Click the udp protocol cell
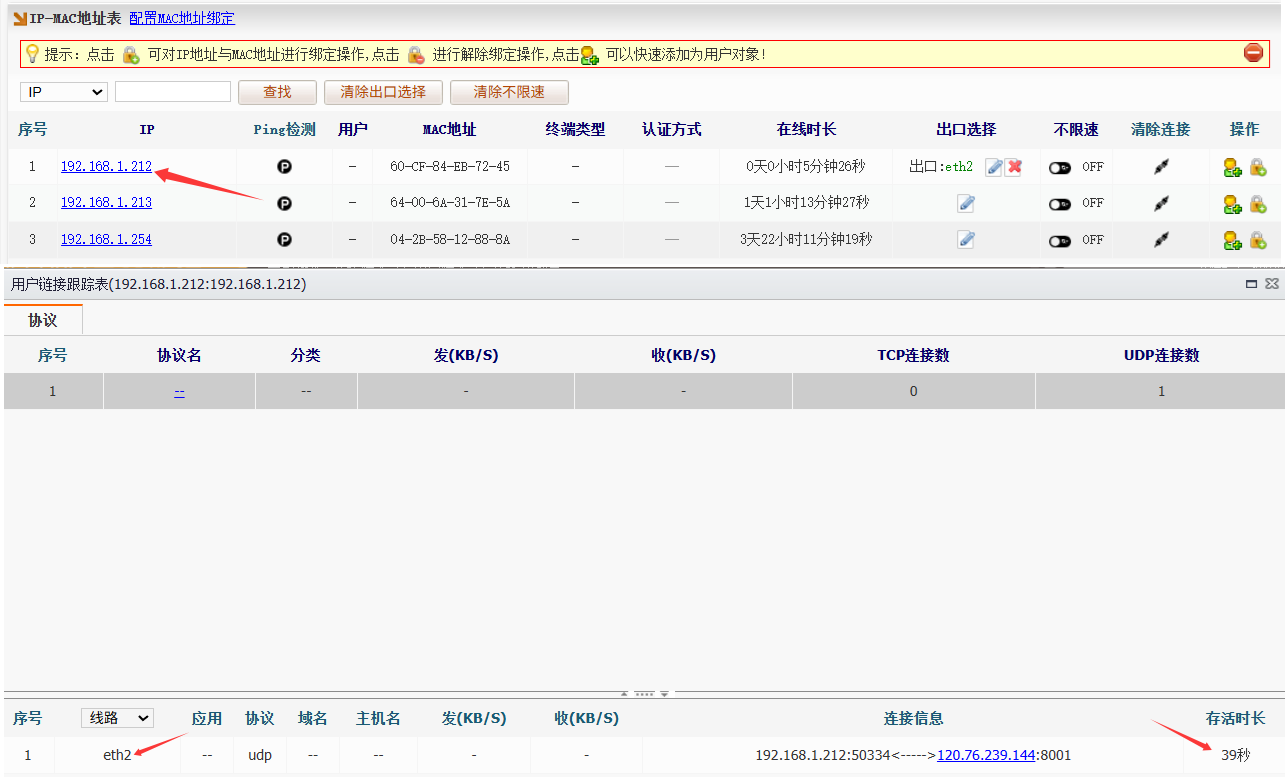This screenshot has width=1285, height=777. click(x=260, y=756)
